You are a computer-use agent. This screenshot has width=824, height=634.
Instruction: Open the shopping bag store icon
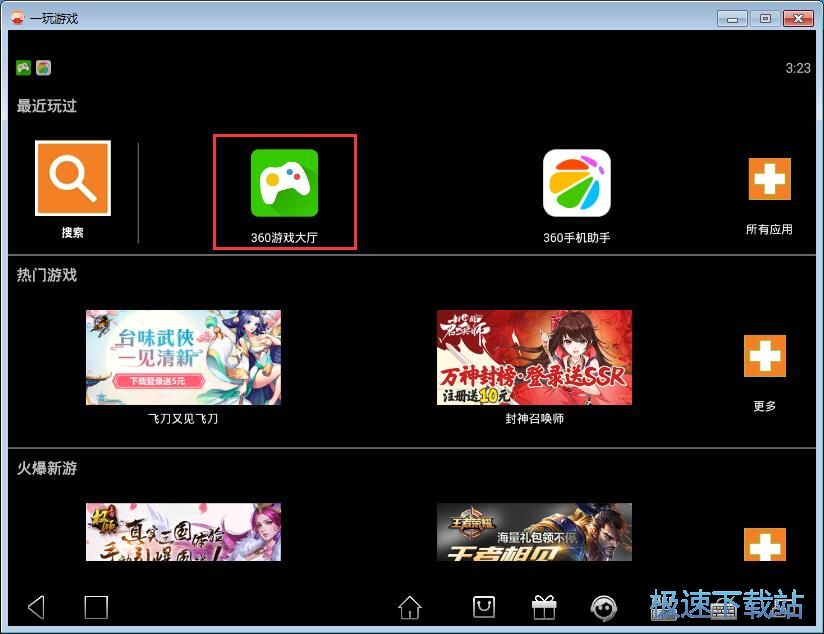pos(483,607)
